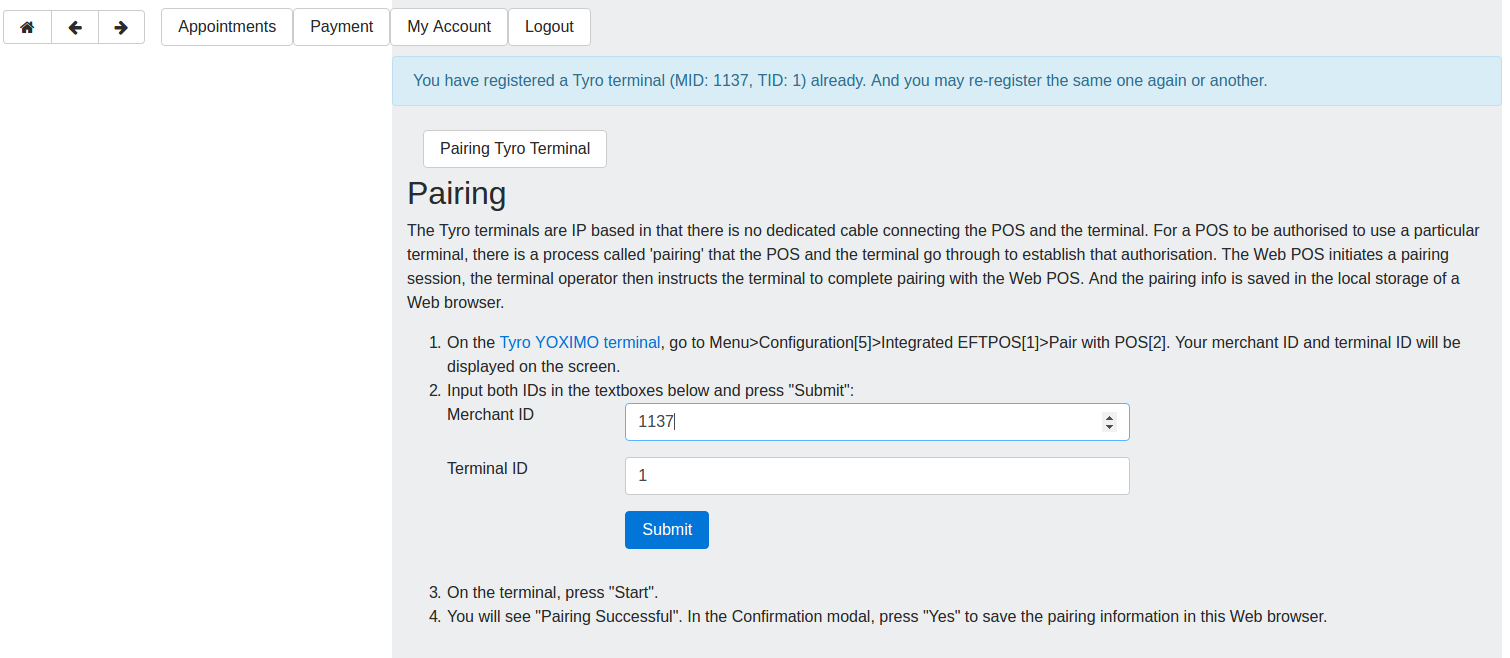The height and width of the screenshot is (658, 1510).
Task: Switch to the Payment tab
Action: pyautogui.click(x=341, y=27)
